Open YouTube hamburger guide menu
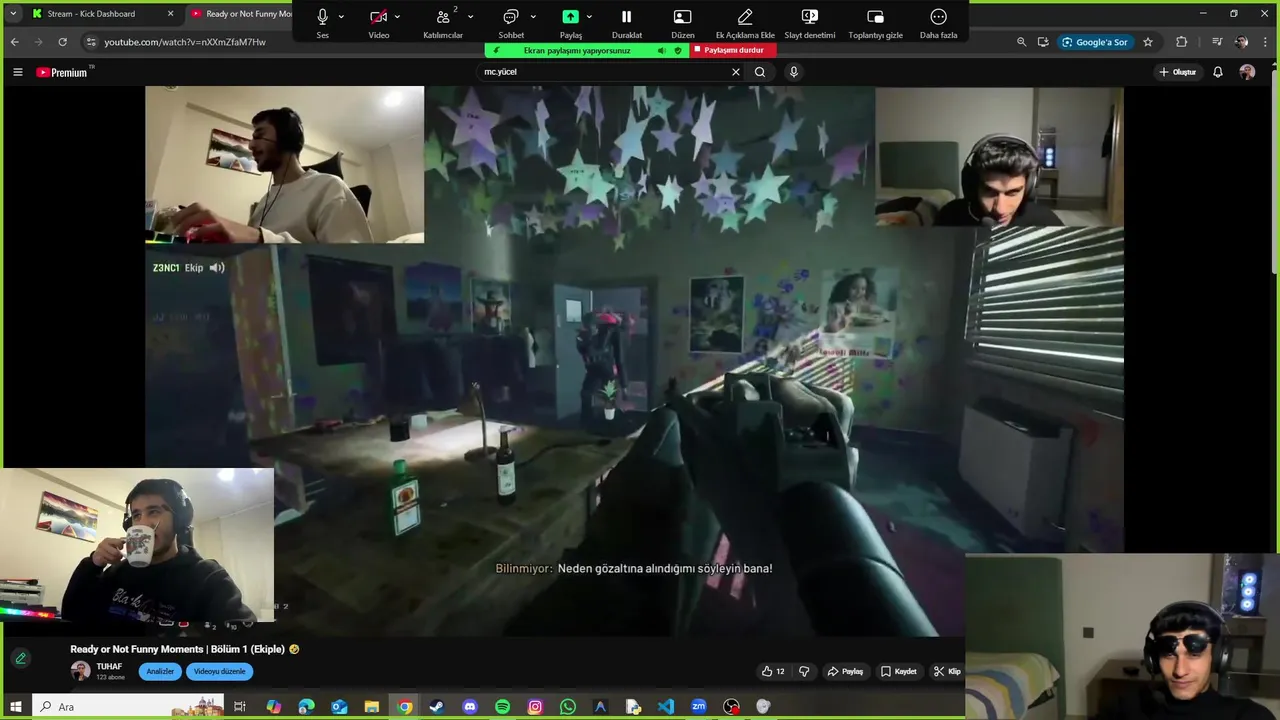The width and height of the screenshot is (1280, 720). click(x=17, y=72)
